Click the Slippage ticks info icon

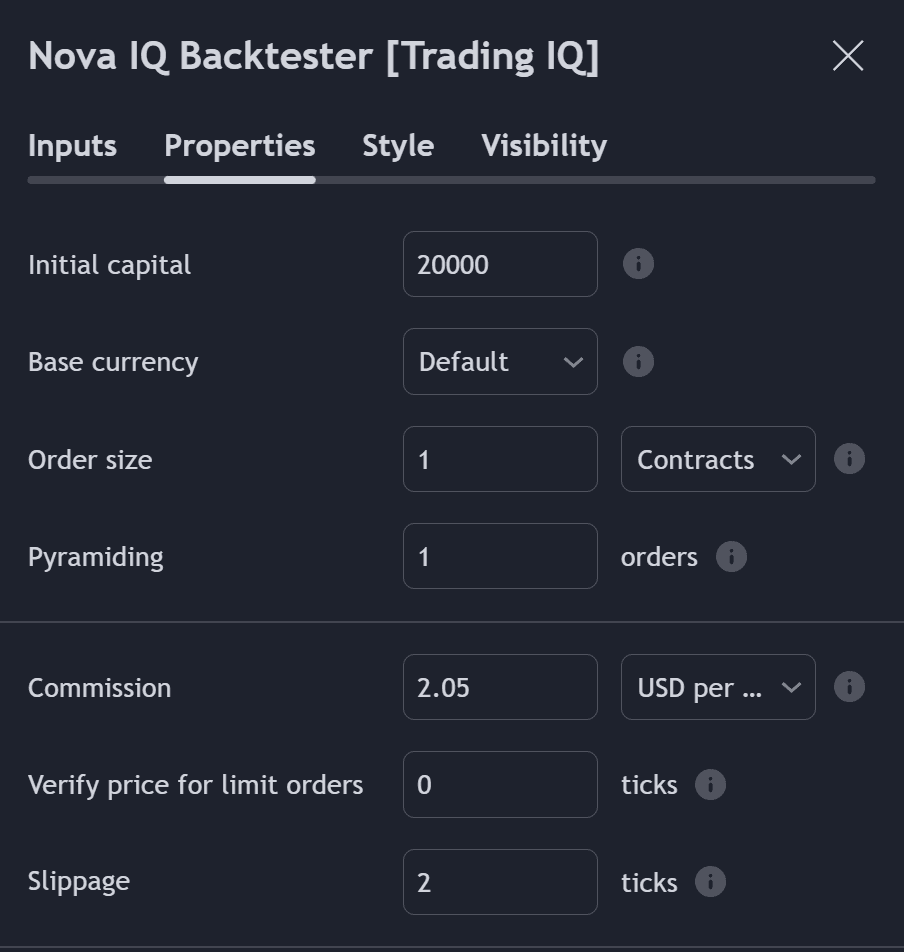[x=710, y=882]
